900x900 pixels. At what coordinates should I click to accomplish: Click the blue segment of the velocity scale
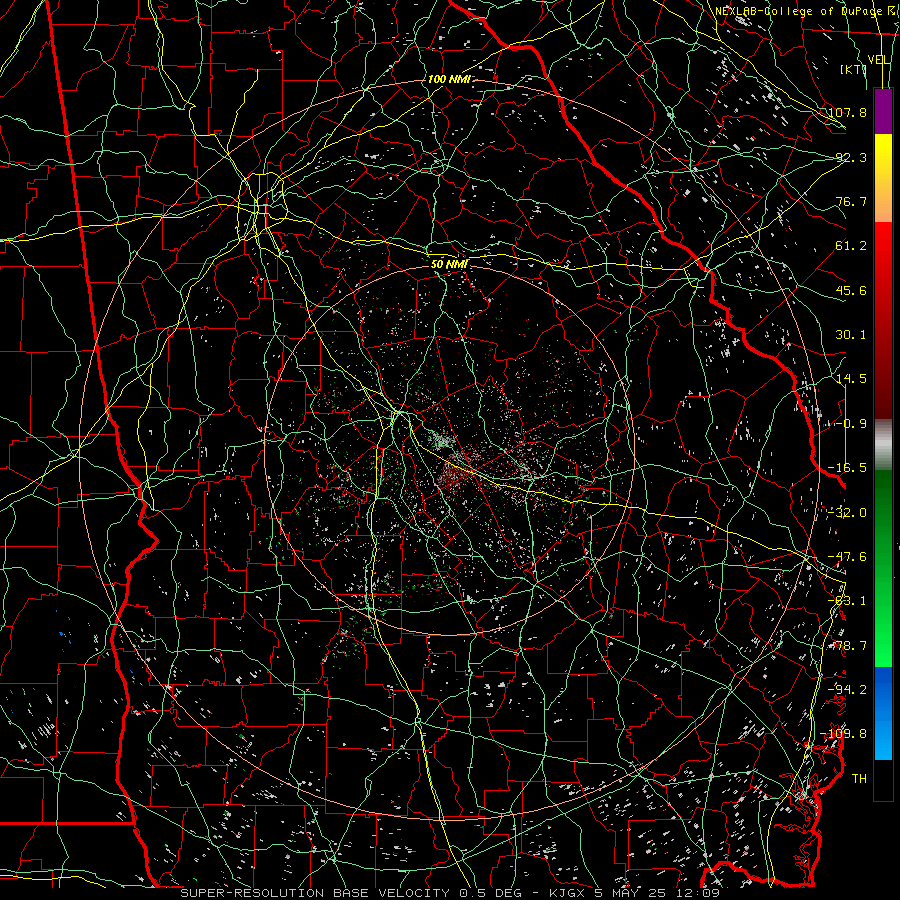(x=883, y=713)
